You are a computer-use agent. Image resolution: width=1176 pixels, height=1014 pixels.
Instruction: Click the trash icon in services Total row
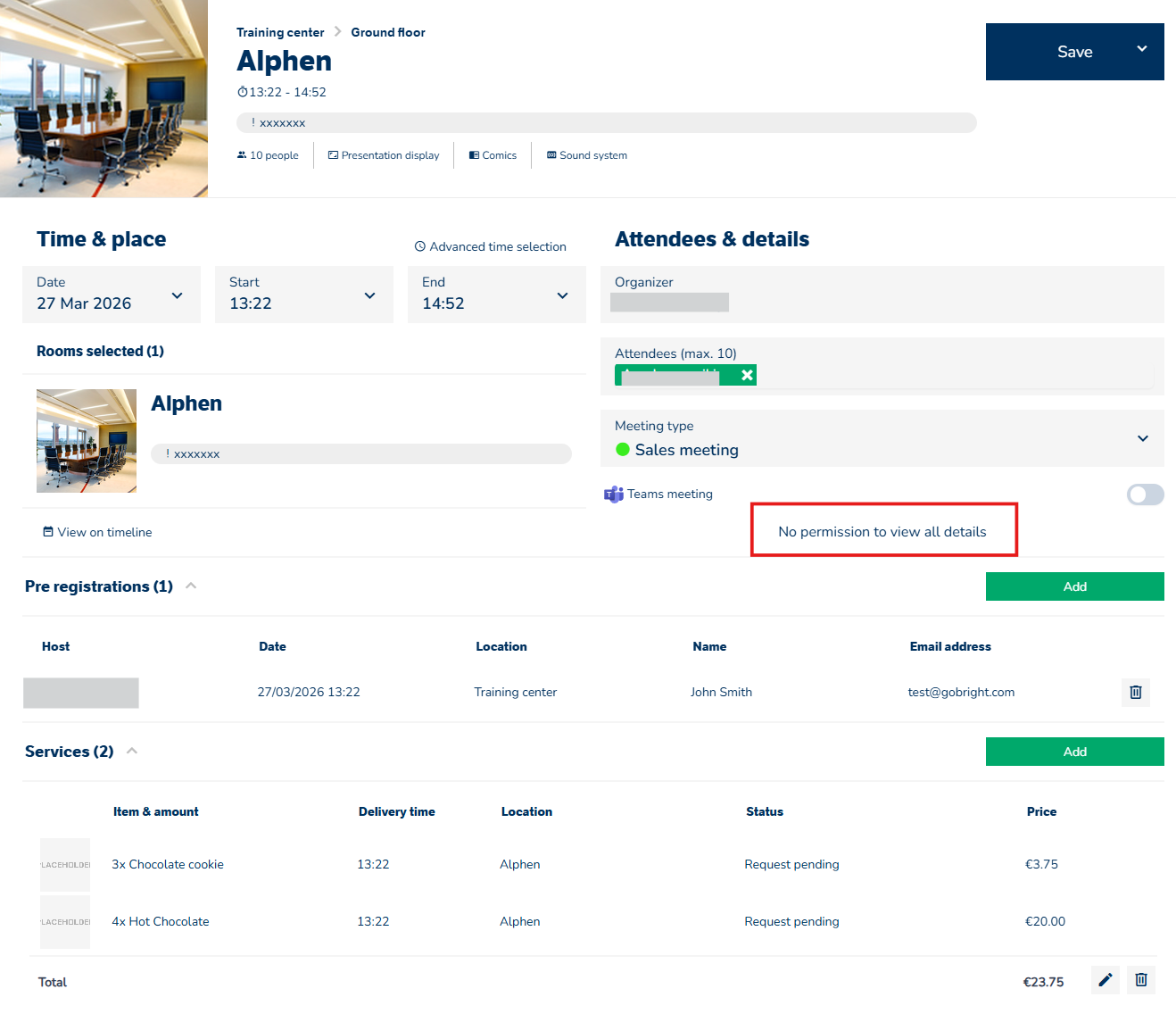click(x=1140, y=980)
